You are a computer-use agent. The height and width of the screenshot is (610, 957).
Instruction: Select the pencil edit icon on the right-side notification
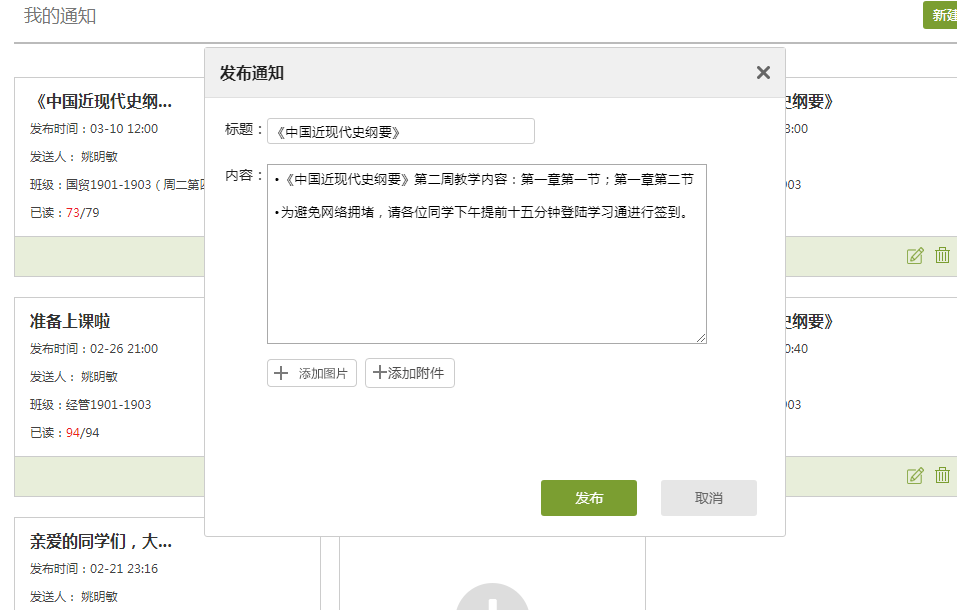(x=914, y=477)
